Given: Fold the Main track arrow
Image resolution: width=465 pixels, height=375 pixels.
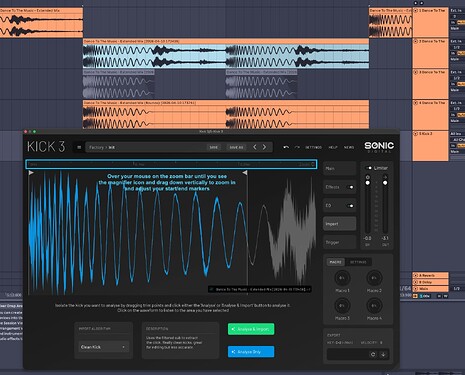Looking at the screenshot, I should [x=415, y=289].
